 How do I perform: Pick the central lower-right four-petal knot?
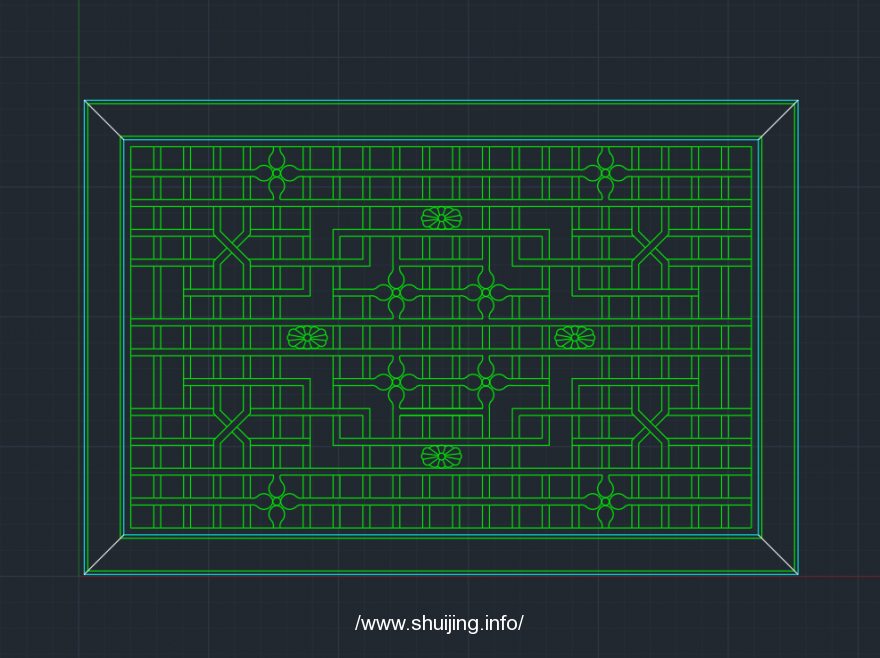click(486, 382)
